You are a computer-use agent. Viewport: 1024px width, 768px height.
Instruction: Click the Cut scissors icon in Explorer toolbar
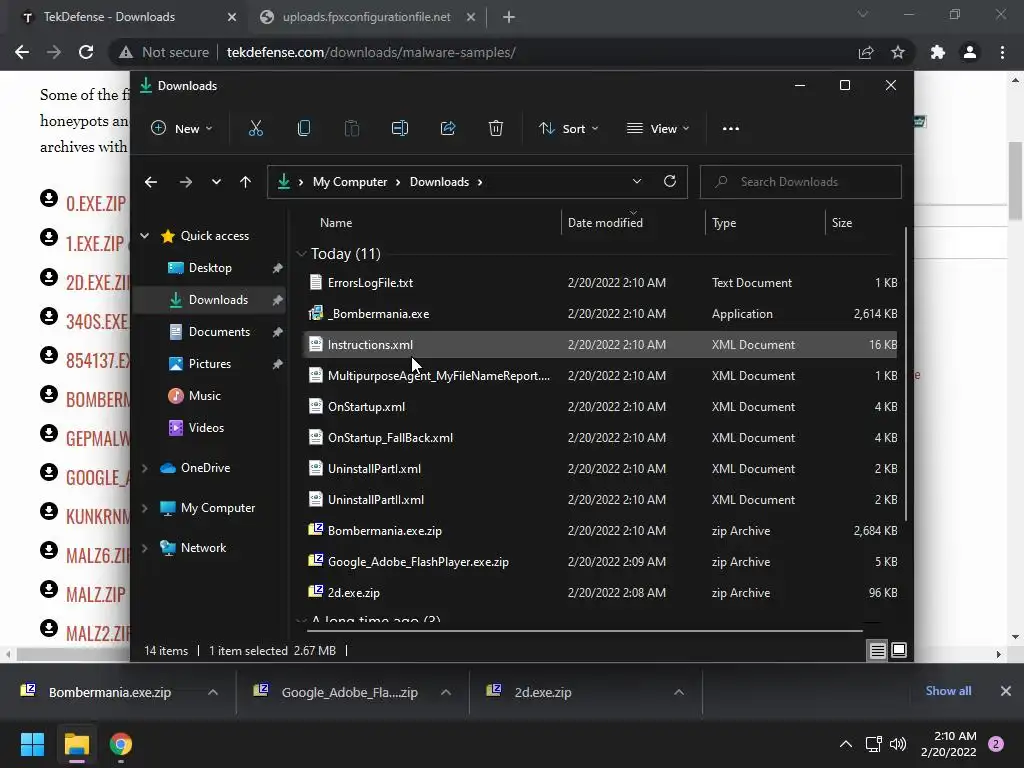pos(255,129)
